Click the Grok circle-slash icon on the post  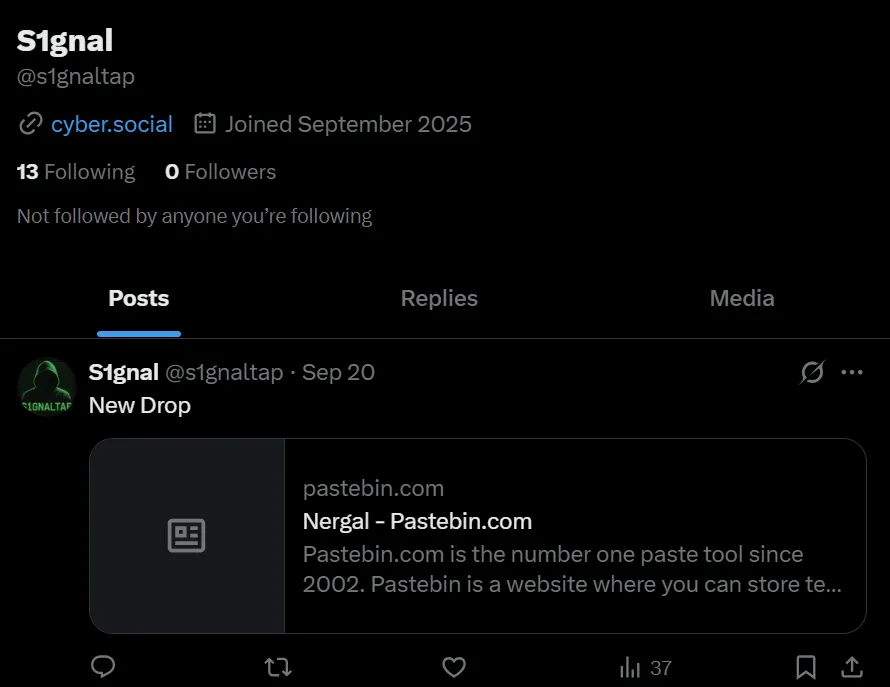pos(812,373)
